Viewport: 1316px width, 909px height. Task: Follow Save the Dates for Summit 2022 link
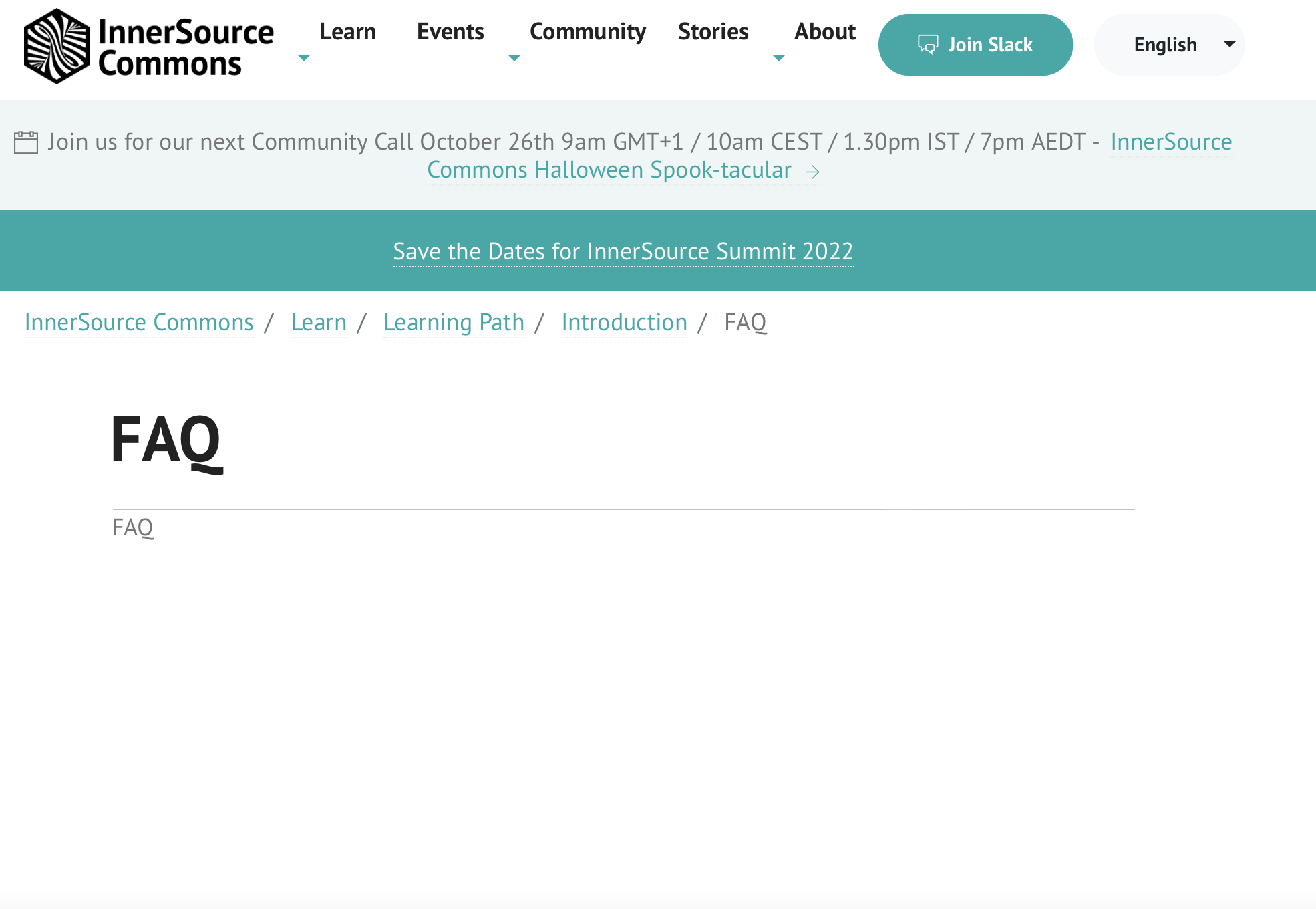pyautogui.click(x=623, y=251)
